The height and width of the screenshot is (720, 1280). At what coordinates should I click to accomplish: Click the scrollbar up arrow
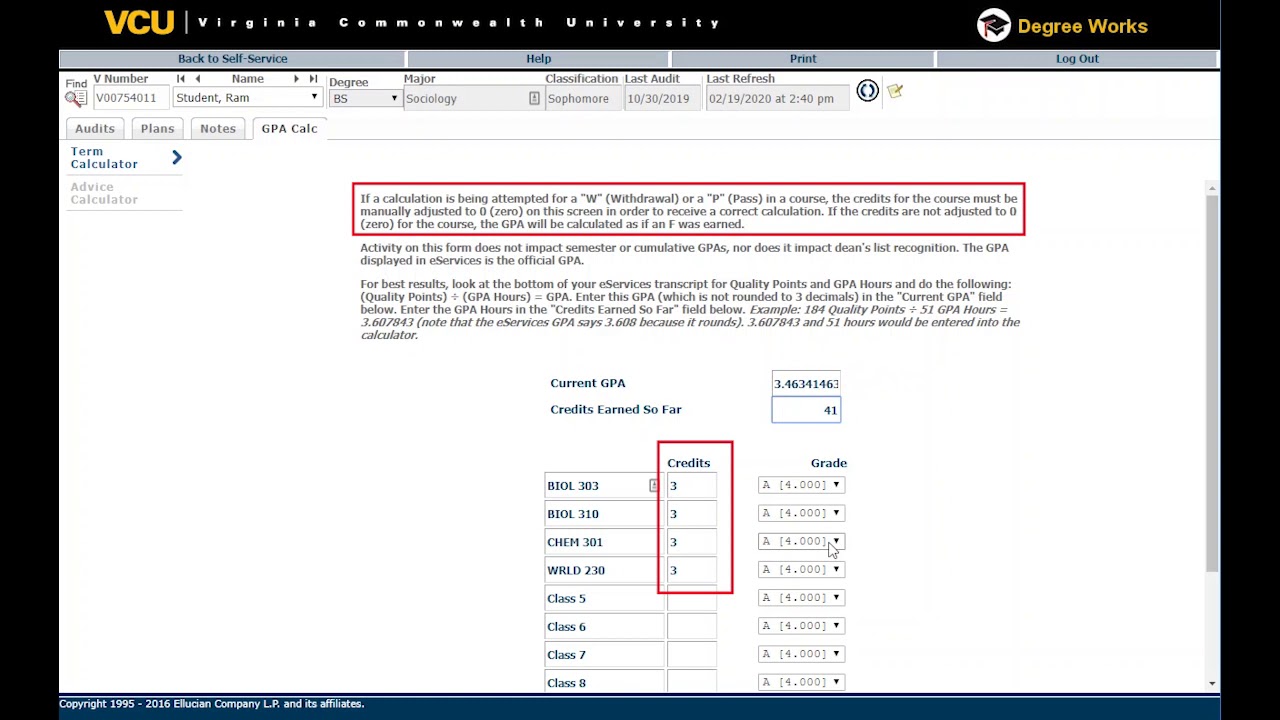point(1212,188)
